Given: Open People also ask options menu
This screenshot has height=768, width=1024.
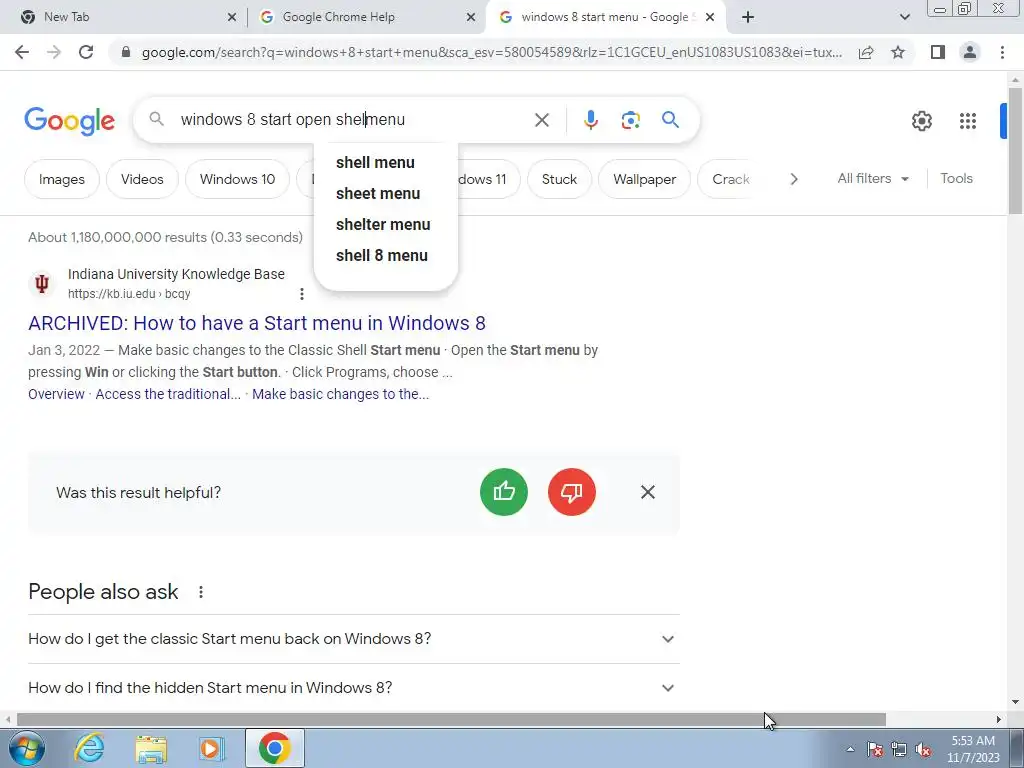Looking at the screenshot, I should click(x=200, y=592).
